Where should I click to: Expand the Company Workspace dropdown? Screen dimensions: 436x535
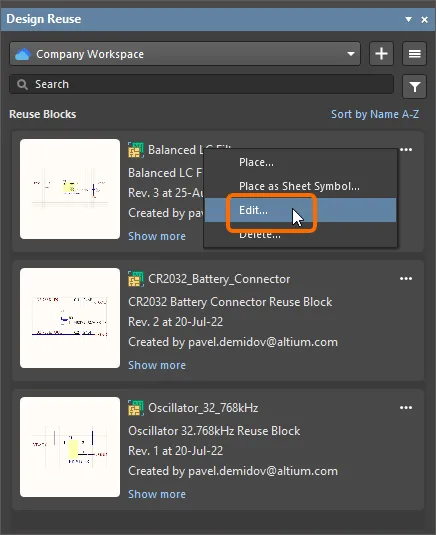pyautogui.click(x=351, y=54)
